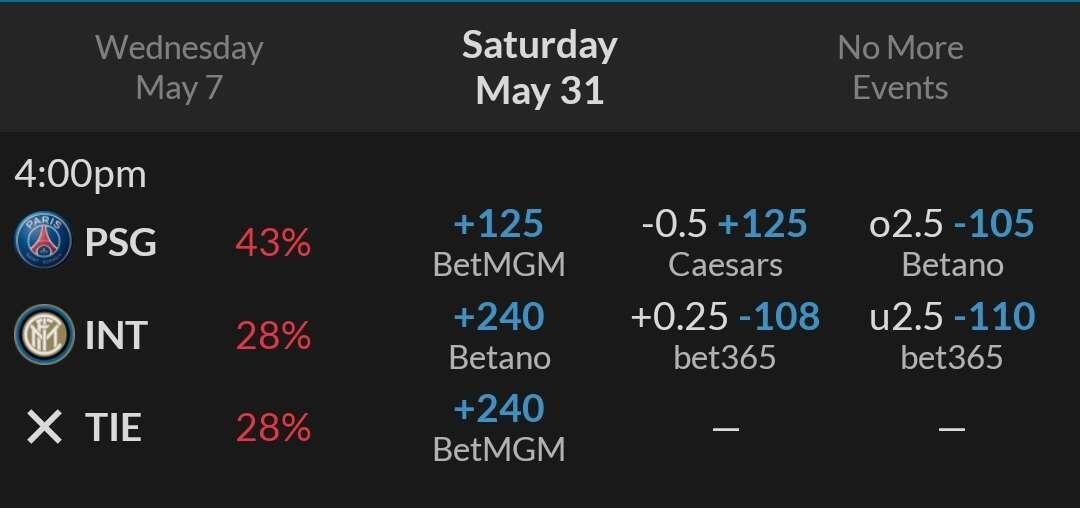This screenshot has width=1080, height=508.
Task: Switch to Wednesday May 7 date tab
Action: click(x=179, y=68)
